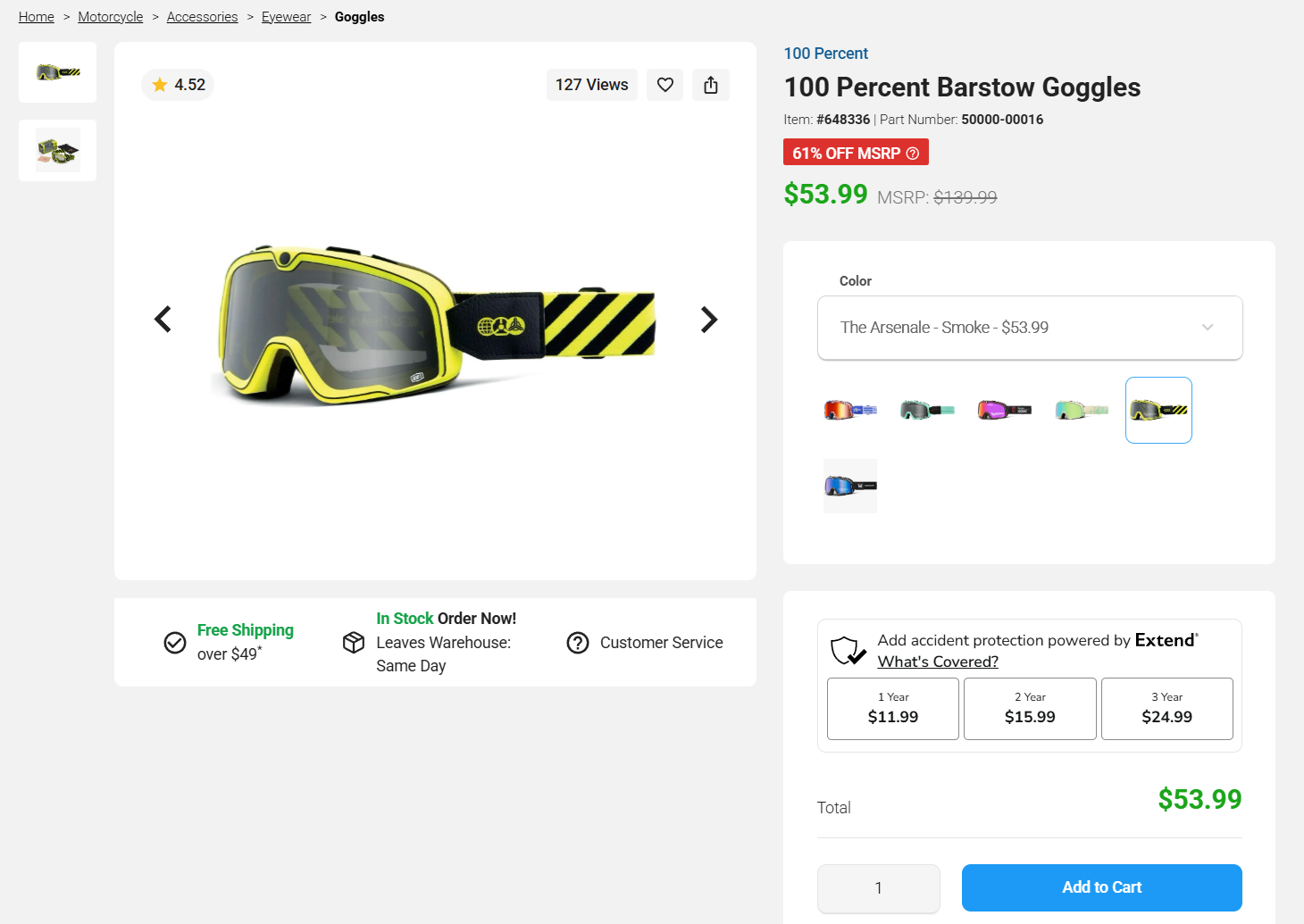
Task: Click the quantity input field
Action: pos(879,888)
